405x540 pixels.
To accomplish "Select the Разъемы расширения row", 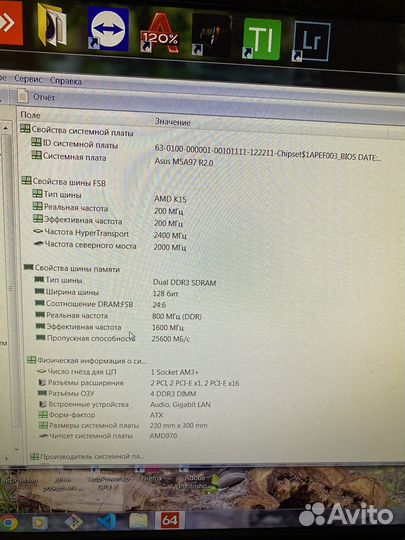I will [138, 383].
